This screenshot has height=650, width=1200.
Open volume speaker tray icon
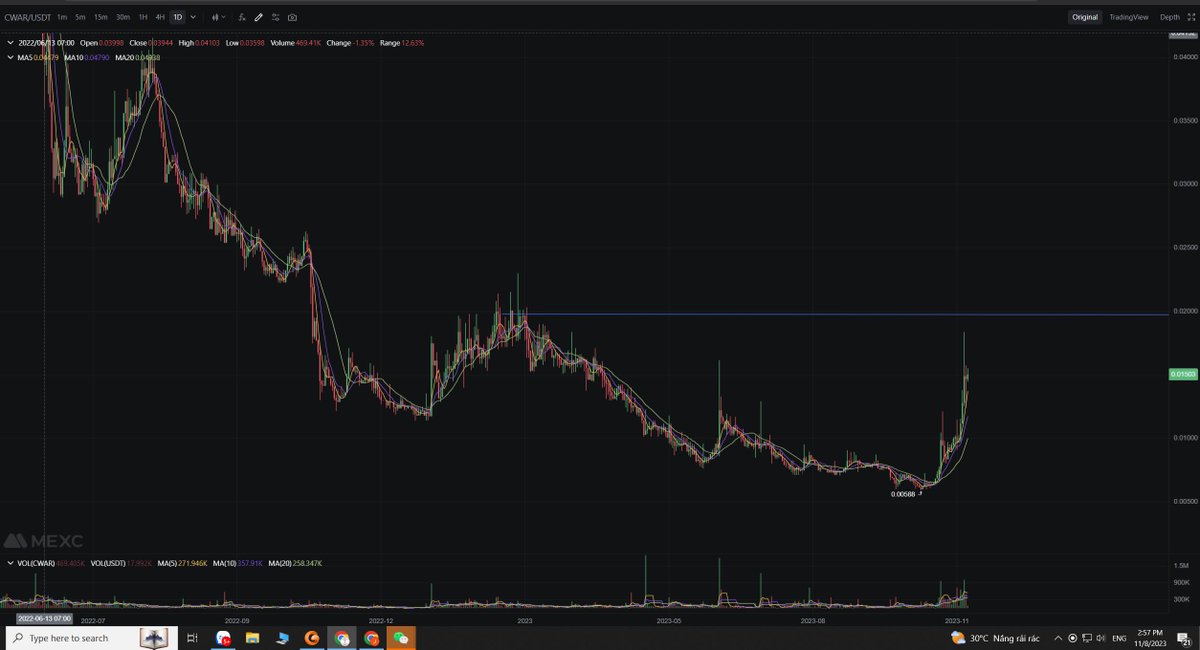point(1100,638)
